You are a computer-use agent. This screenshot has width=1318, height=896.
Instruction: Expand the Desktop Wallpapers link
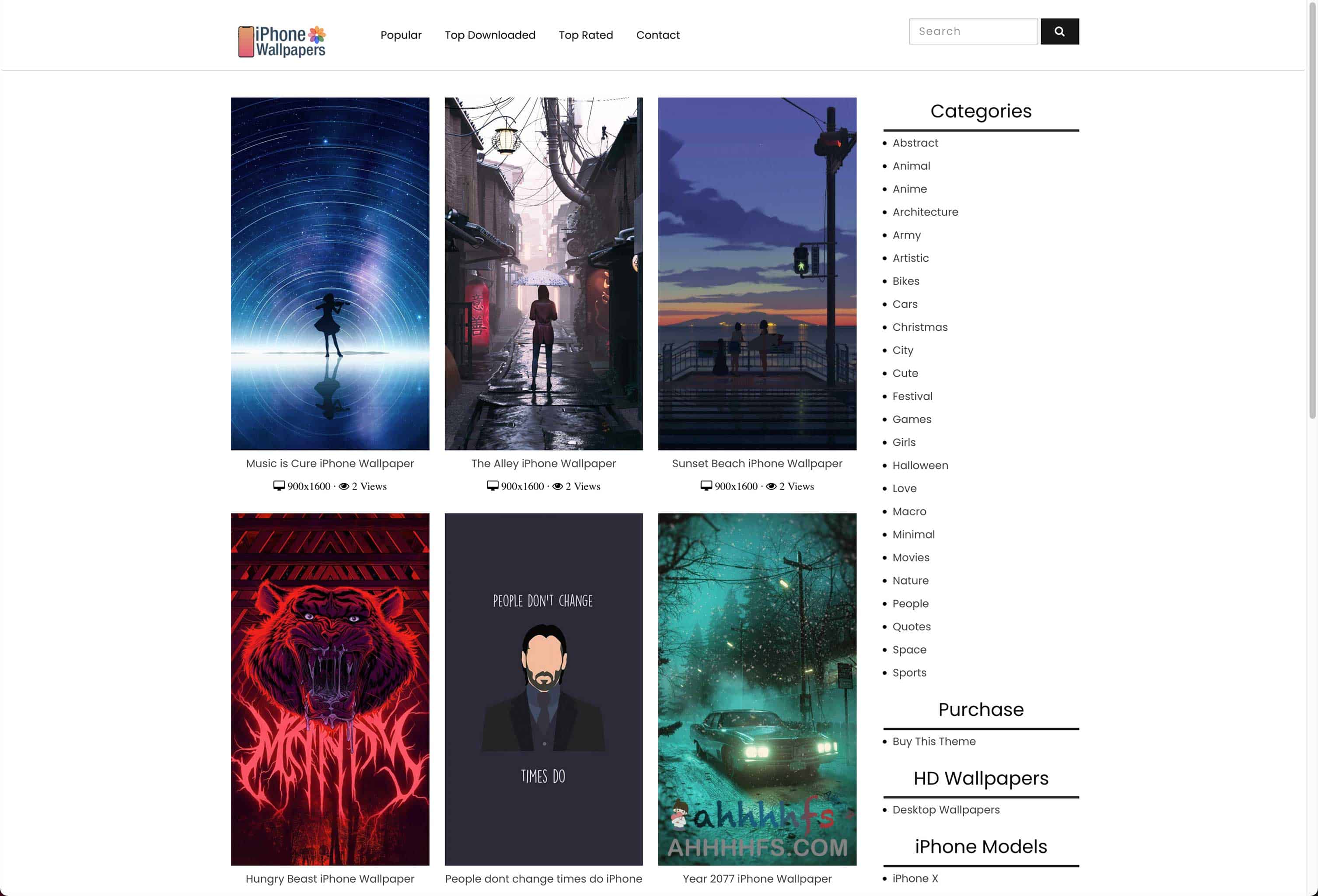(x=946, y=810)
